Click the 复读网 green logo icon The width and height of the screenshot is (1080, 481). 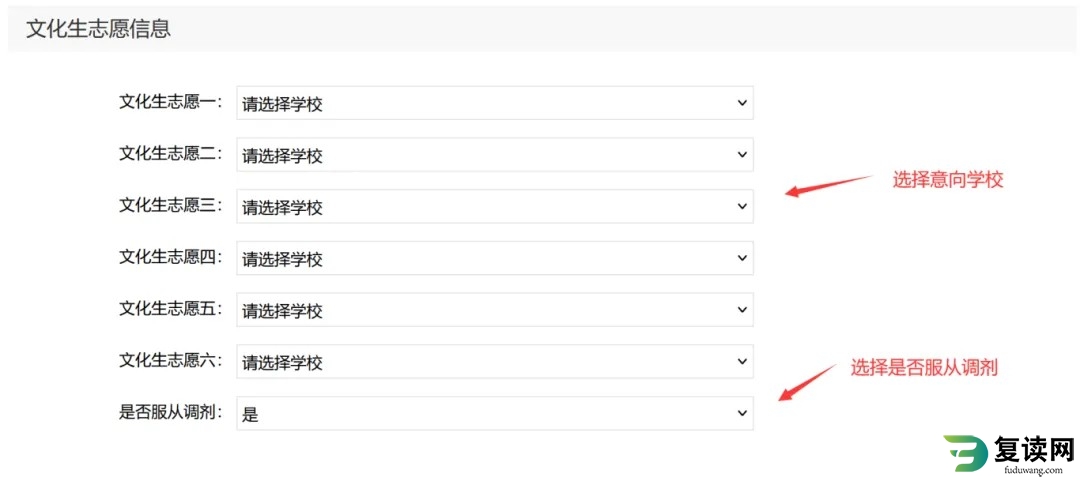click(x=964, y=454)
